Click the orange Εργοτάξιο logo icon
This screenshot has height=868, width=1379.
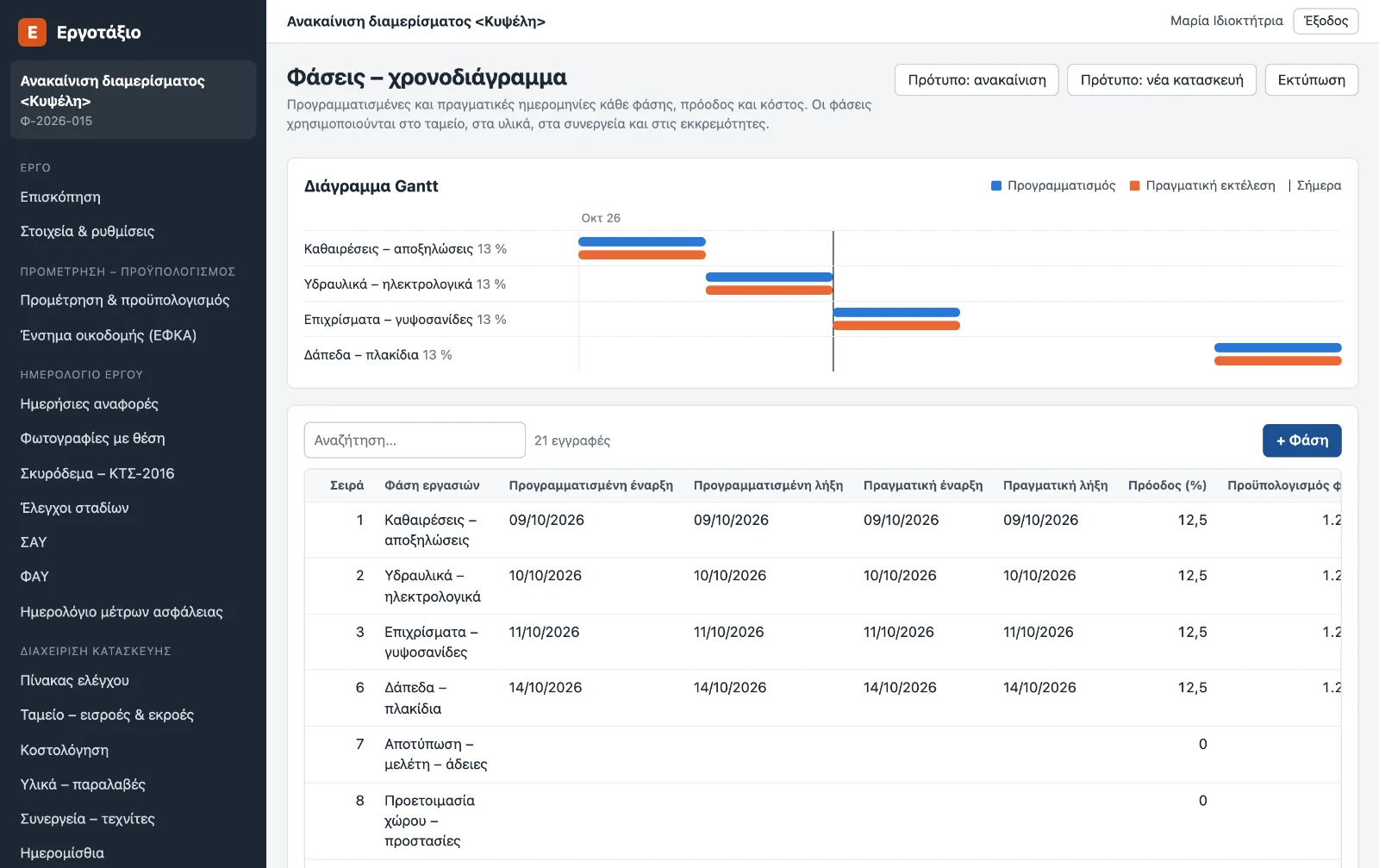pyautogui.click(x=32, y=32)
